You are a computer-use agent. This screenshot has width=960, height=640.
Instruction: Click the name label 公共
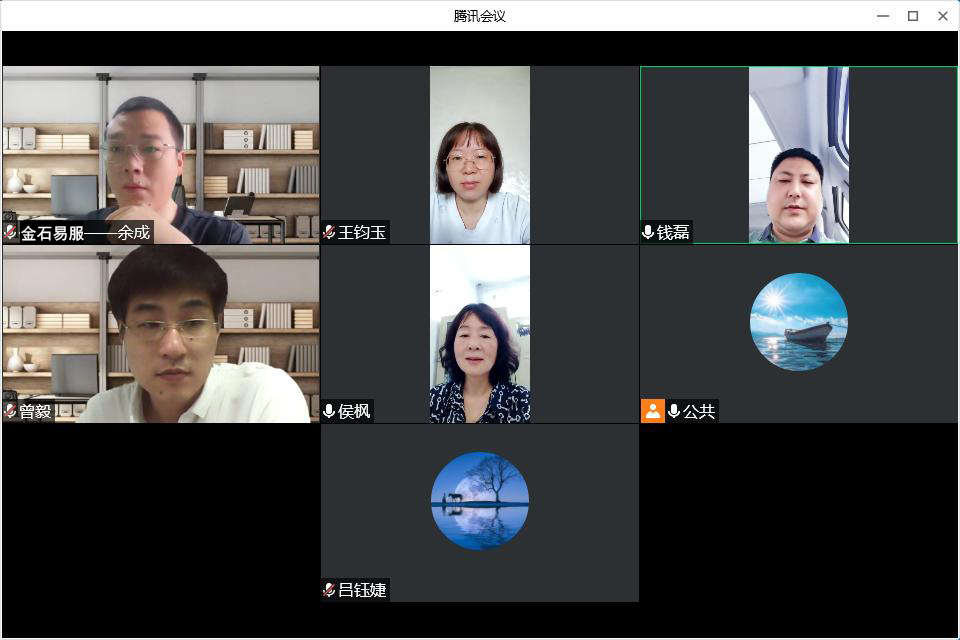[x=699, y=412]
